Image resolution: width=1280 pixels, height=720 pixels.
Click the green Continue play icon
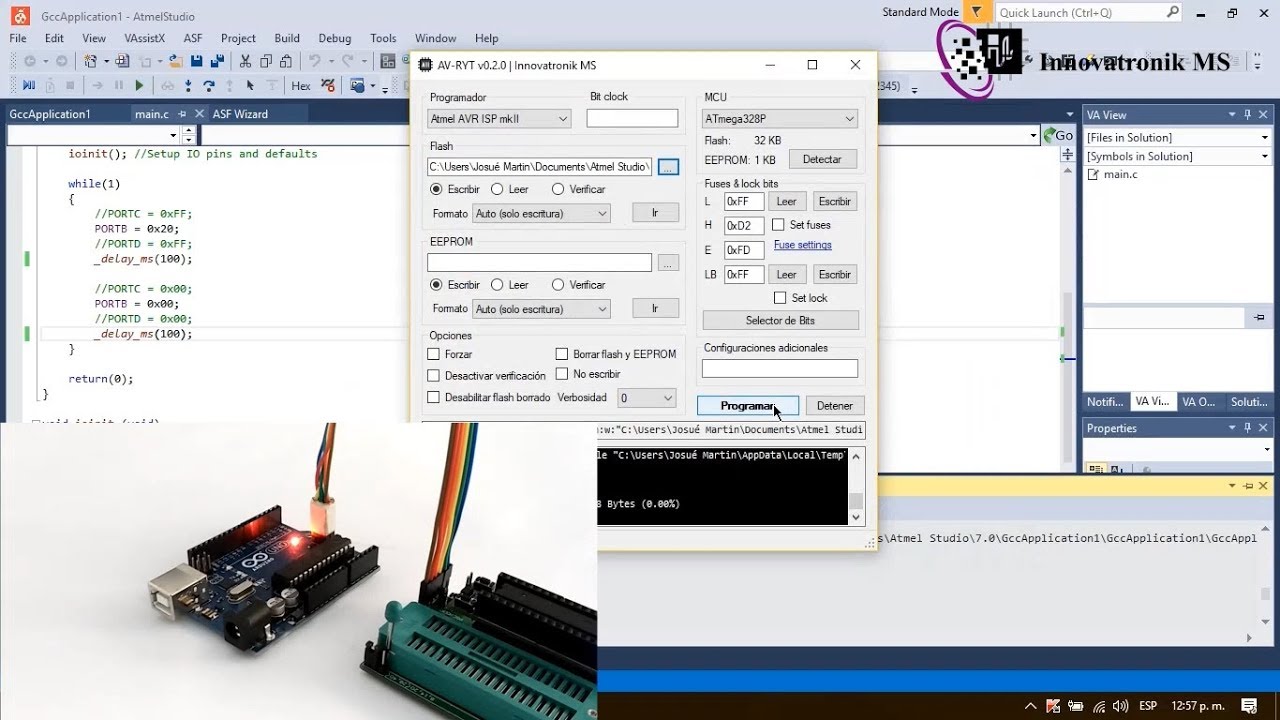pyautogui.click(x=139, y=85)
